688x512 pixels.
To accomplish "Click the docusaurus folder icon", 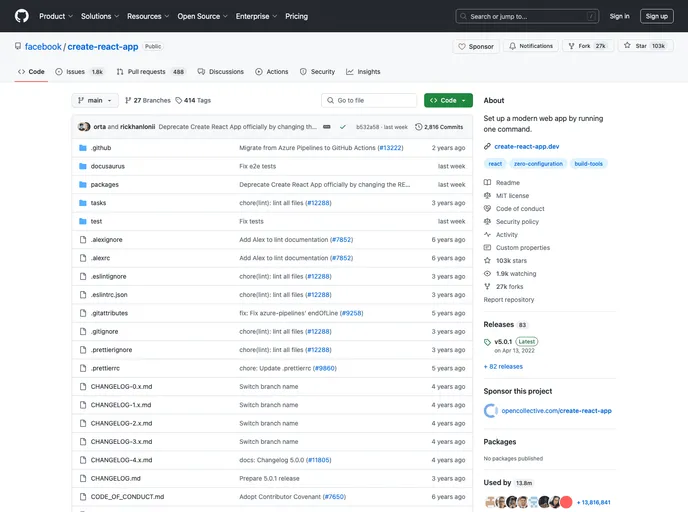I will 82,166.
